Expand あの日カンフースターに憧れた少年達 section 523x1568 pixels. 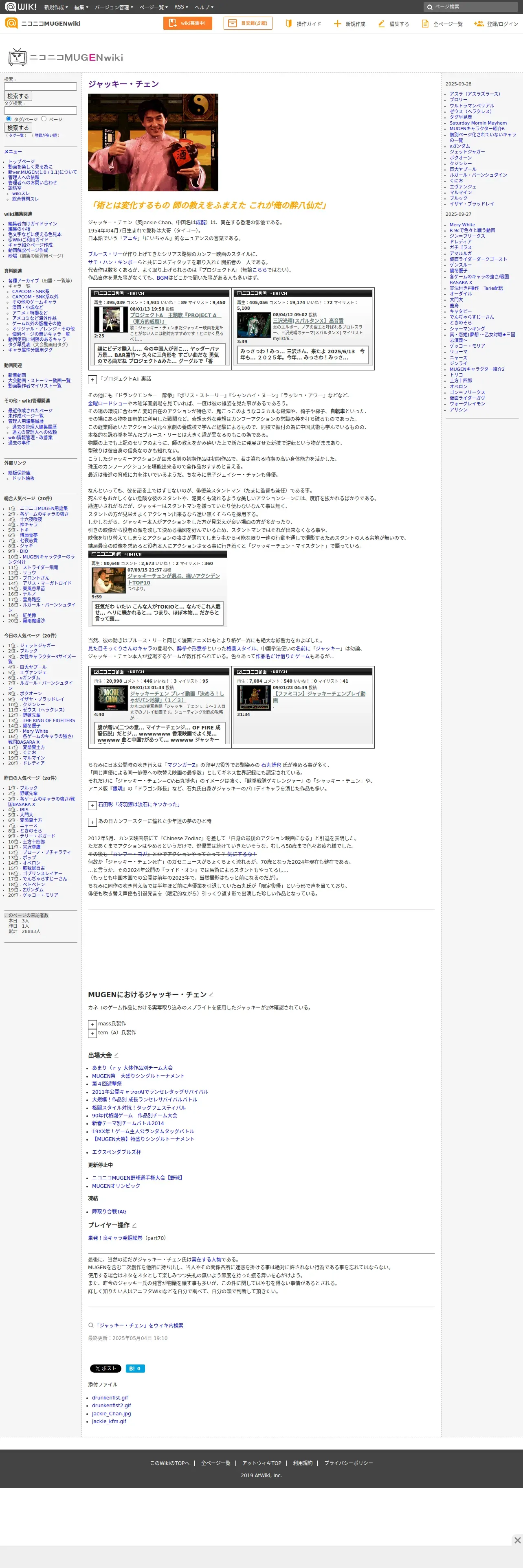click(x=92, y=822)
